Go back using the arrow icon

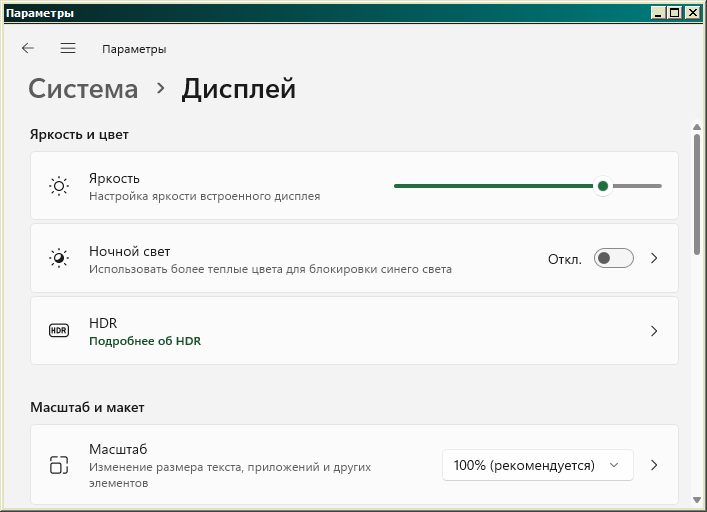(x=28, y=48)
